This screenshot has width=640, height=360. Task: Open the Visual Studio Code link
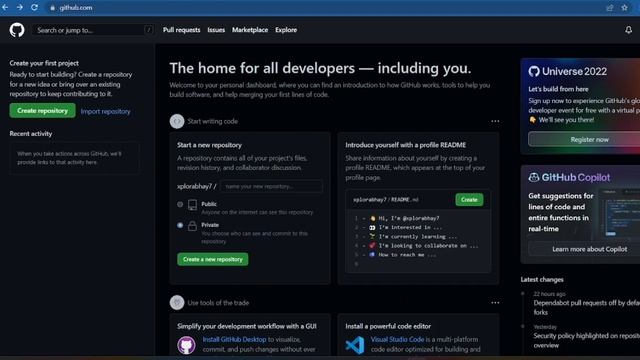tap(397, 339)
